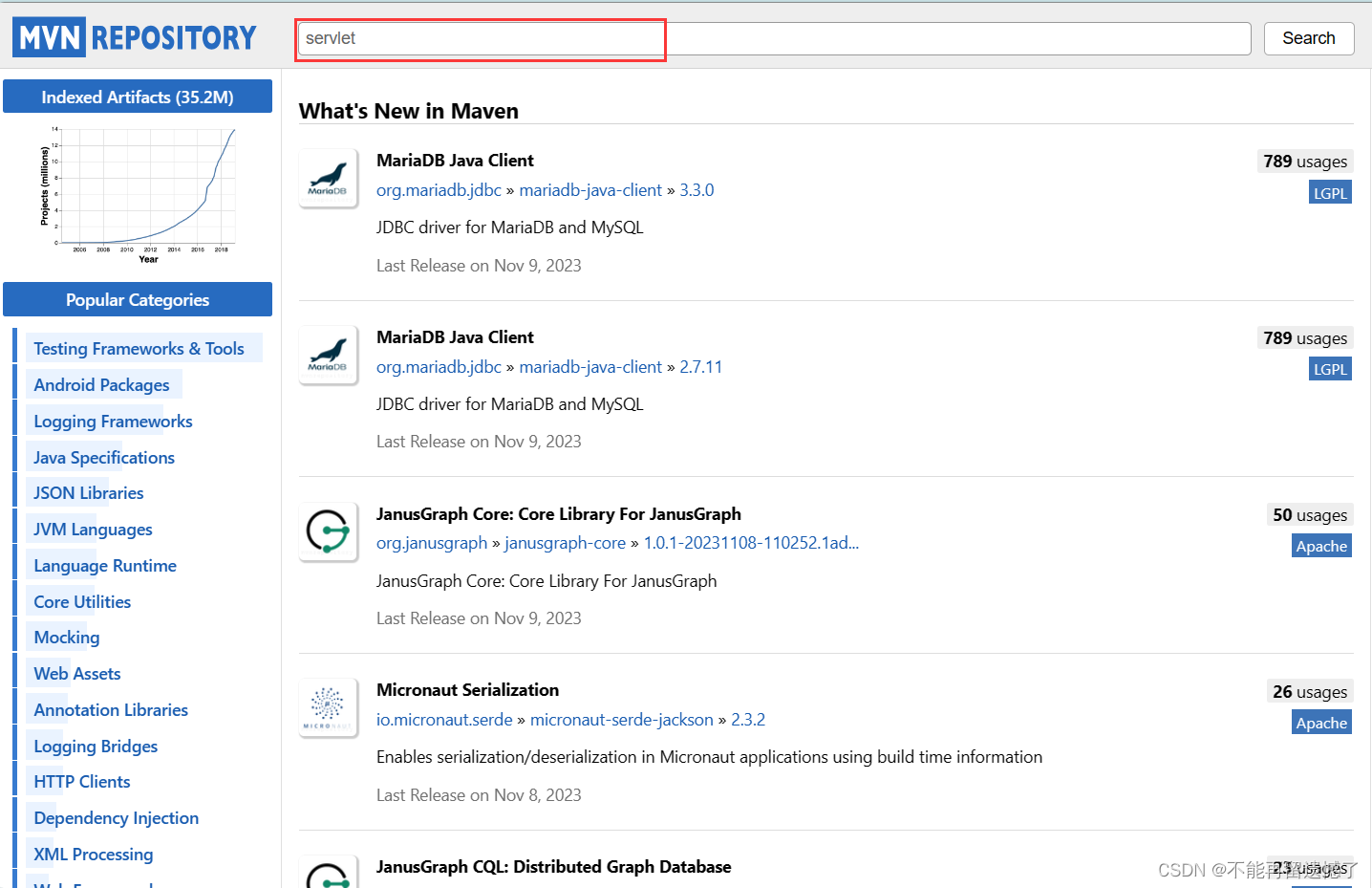This screenshot has width=1372, height=888.
Task: Open JanusGraph Core: Core Library title
Action: [559, 514]
